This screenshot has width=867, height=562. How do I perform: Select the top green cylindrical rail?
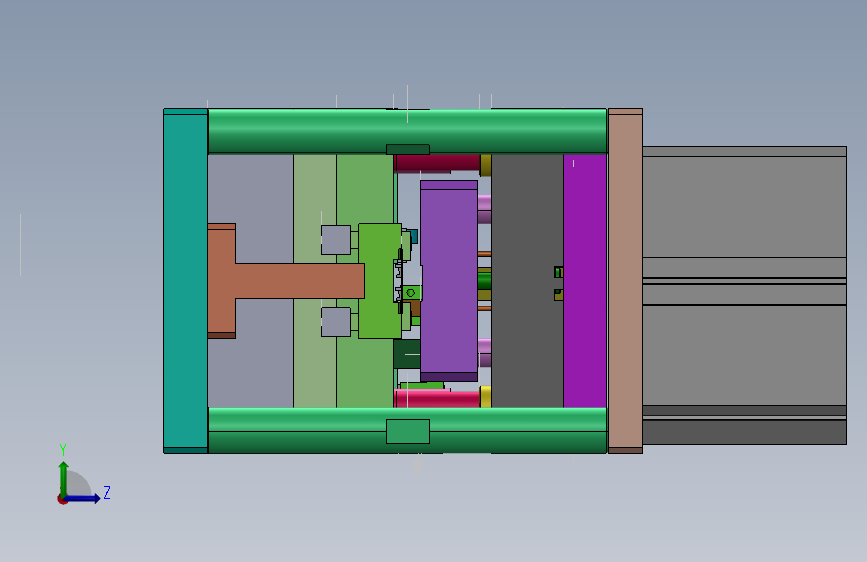point(407,131)
